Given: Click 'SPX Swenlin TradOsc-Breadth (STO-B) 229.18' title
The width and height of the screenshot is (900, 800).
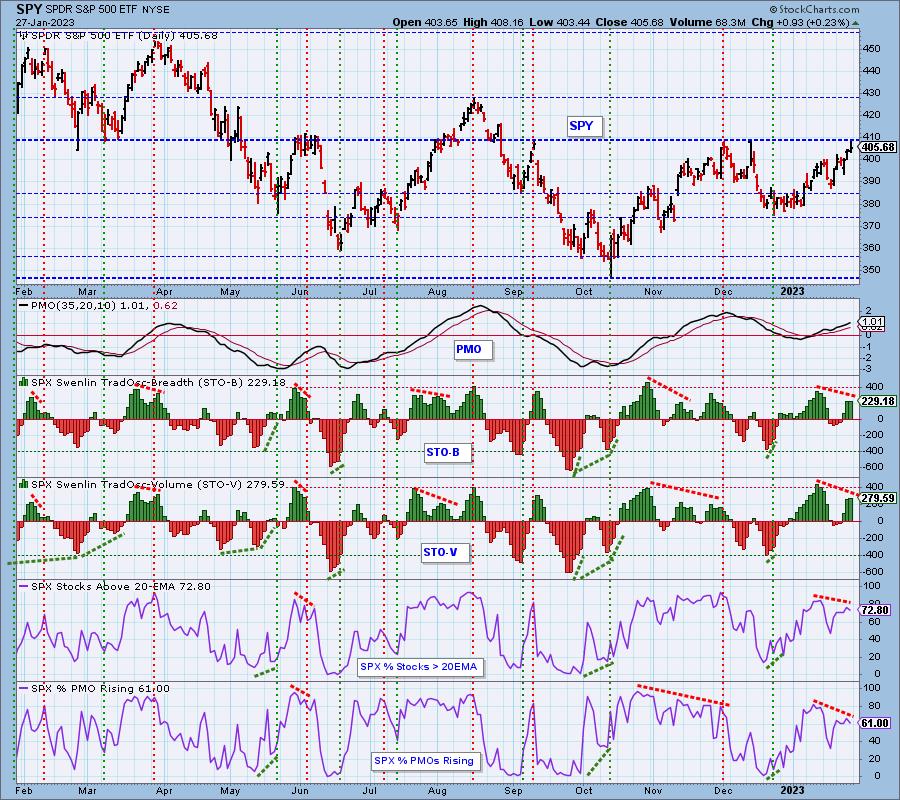Looking at the screenshot, I should pyautogui.click(x=158, y=382).
